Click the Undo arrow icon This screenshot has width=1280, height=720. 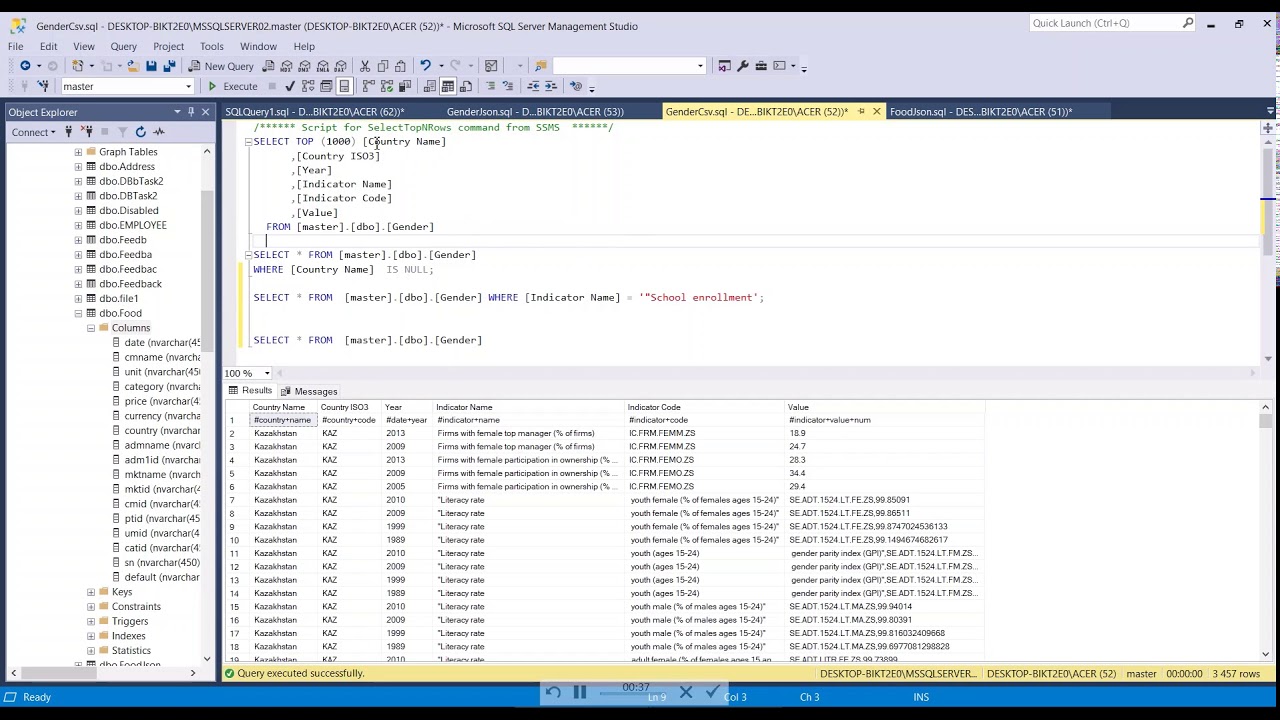tap(425, 66)
